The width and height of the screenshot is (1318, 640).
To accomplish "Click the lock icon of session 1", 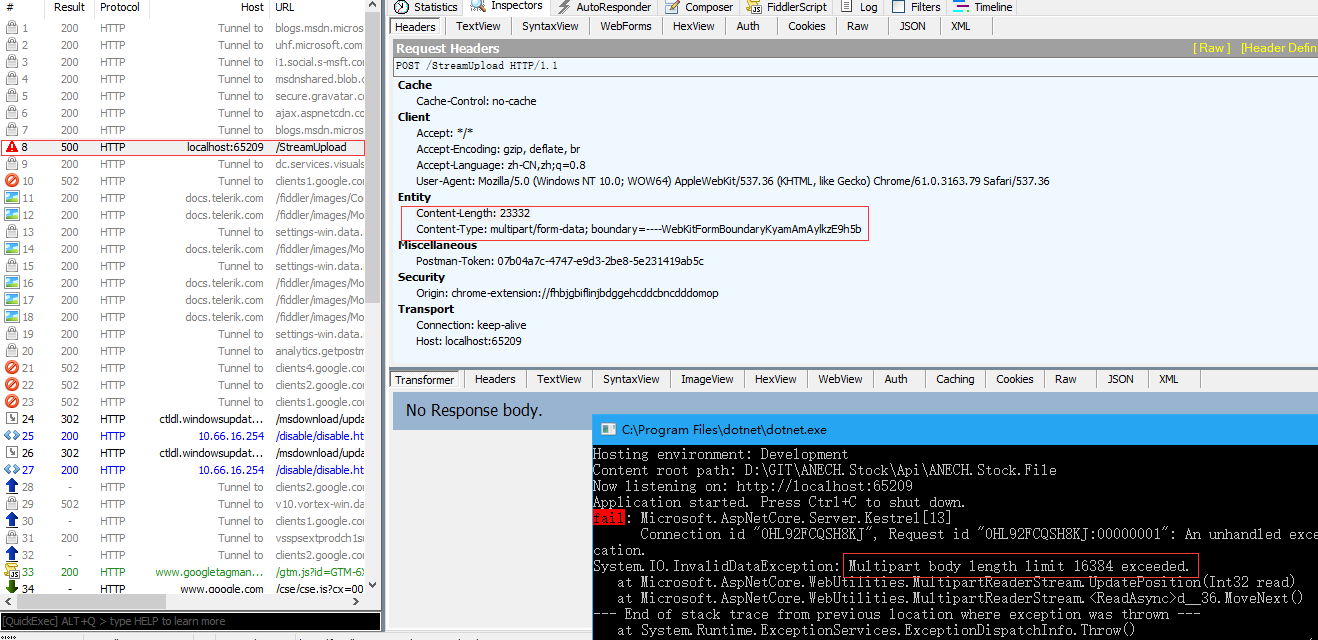I will pos(12,28).
